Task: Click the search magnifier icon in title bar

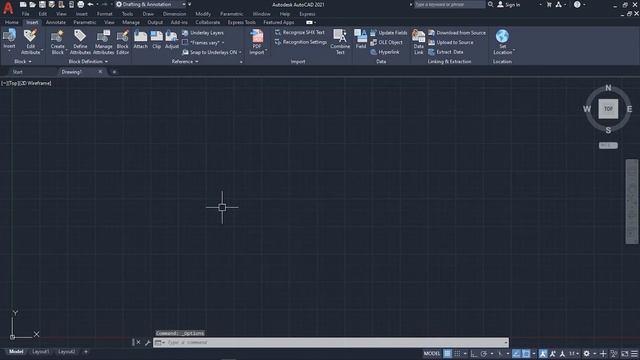Action: (491, 4)
